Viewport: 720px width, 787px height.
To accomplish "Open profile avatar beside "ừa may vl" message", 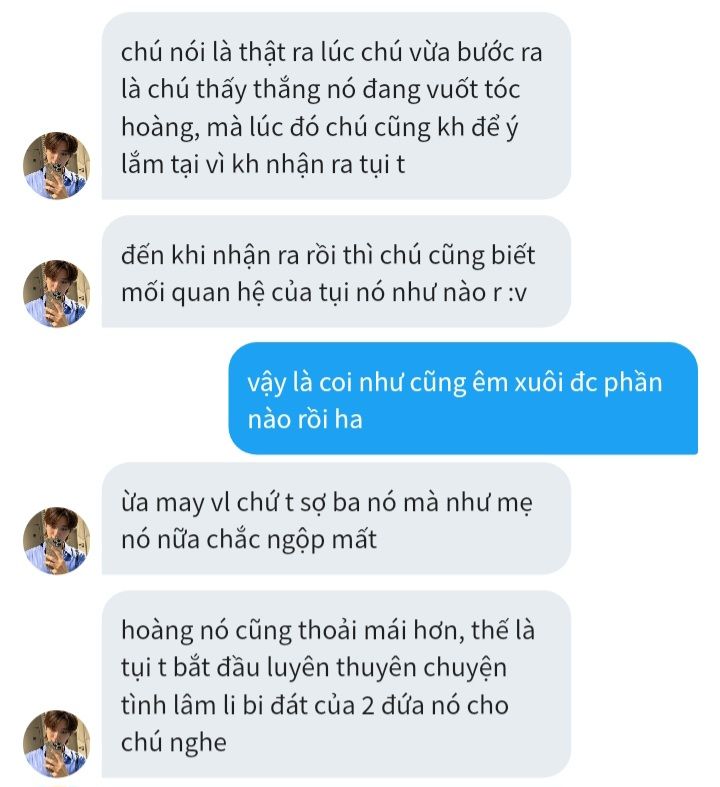I will [x=56, y=541].
